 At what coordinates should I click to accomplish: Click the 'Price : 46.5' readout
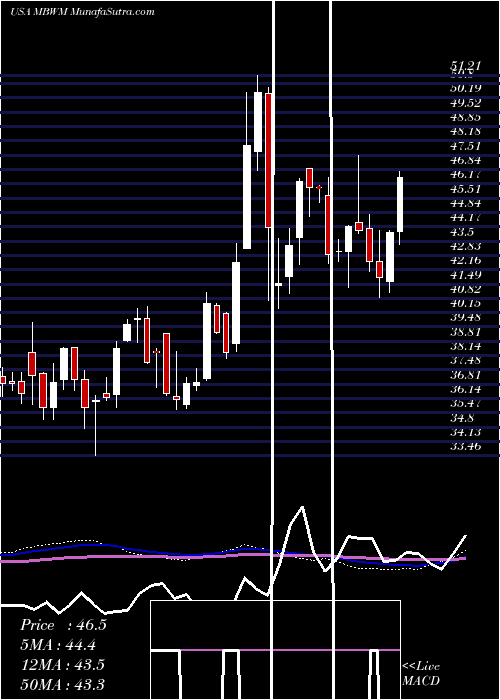coord(63,625)
